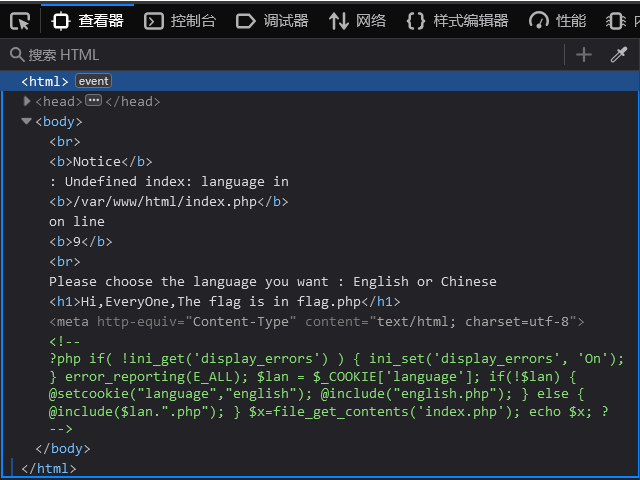Select the html root node row
This screenshot has width=640, height=480.
320,81
